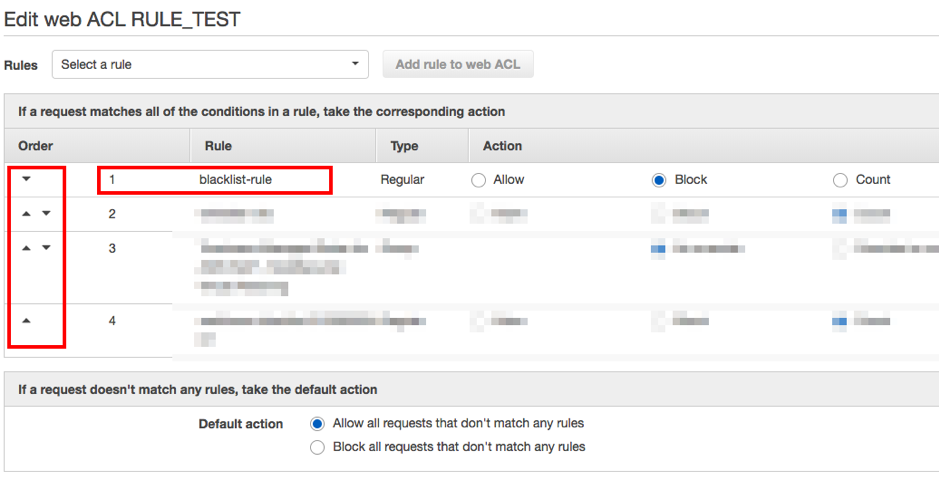Click the Type column header
The height and width of the screenshot is (489, 939).
[404, 146]
